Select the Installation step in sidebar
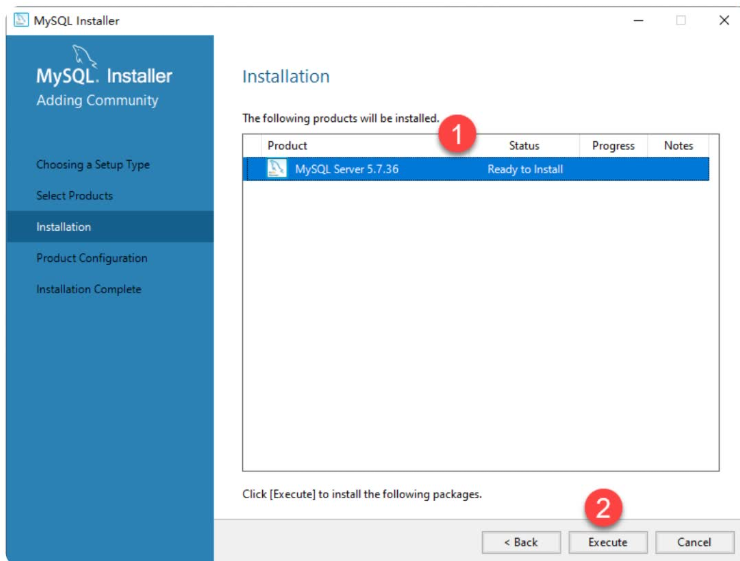Screen dimensions: 740x561 (x=110, y=226)
